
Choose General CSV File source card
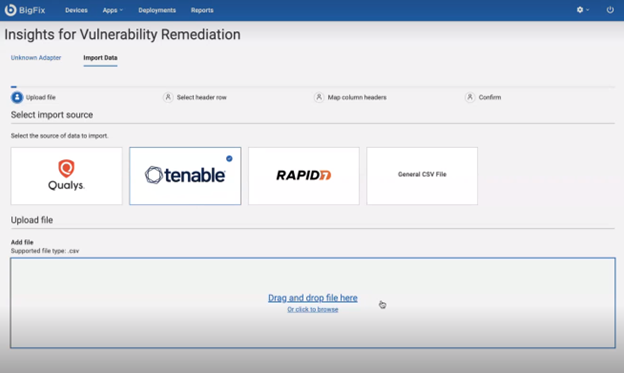pos(422,176)
